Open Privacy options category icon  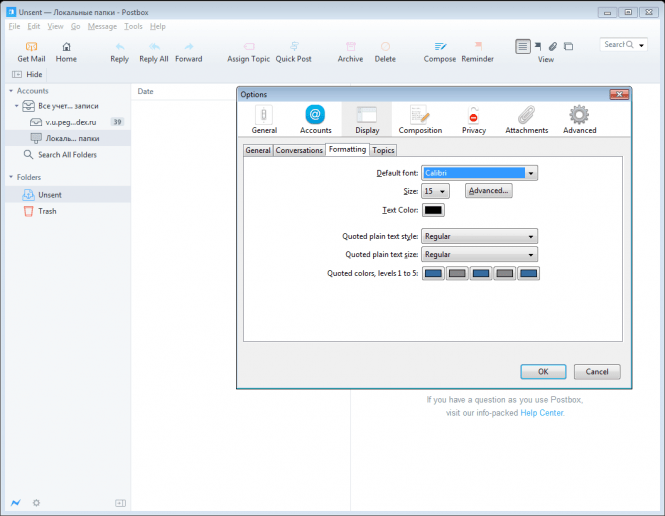(474, 115)
